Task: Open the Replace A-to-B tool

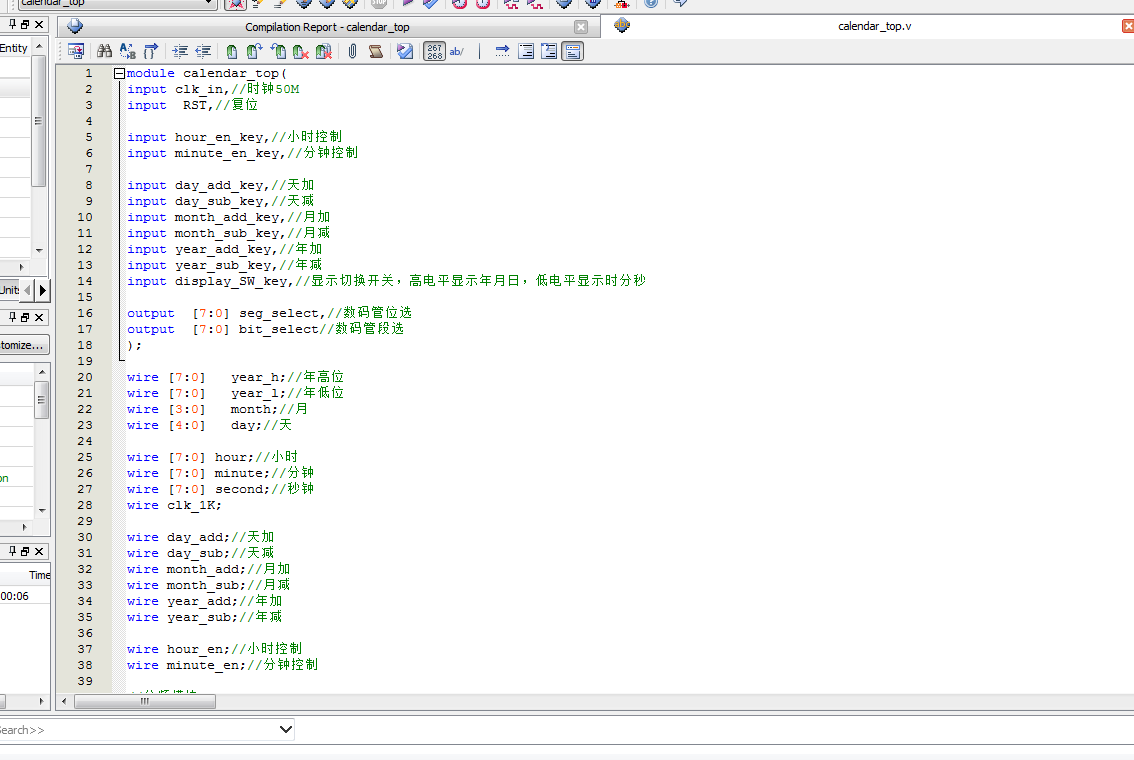Action: pos(127,51)
